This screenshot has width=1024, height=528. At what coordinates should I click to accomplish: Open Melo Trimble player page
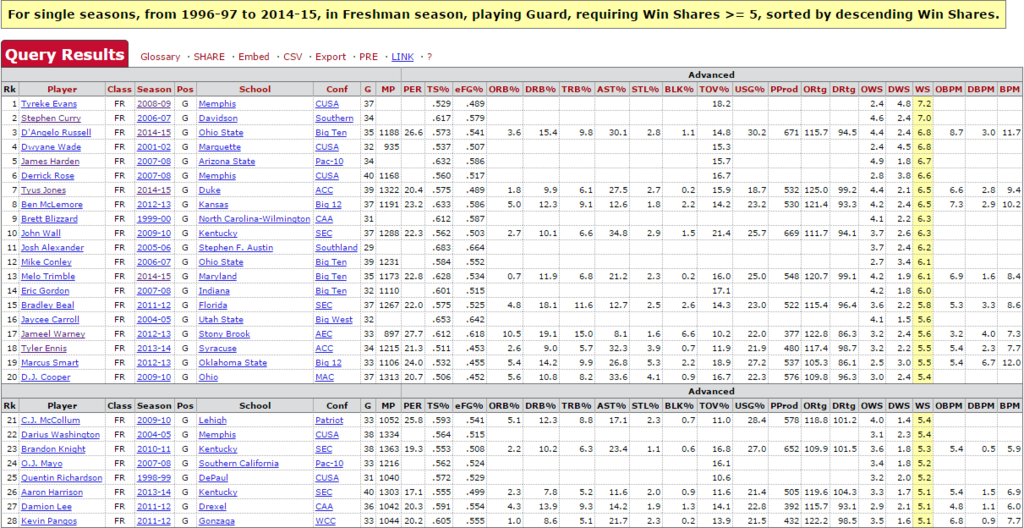tap(48, 276)
